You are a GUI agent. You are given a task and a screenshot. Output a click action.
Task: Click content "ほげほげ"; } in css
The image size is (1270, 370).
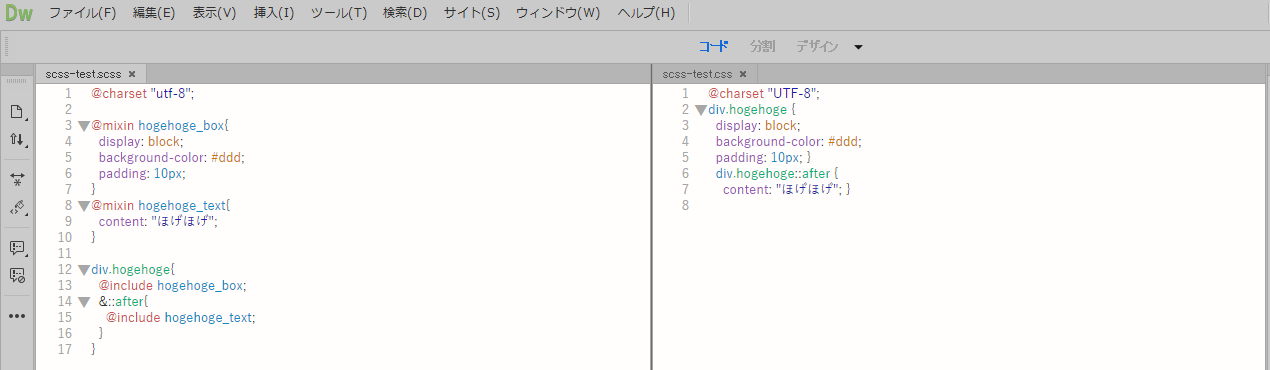786,189
